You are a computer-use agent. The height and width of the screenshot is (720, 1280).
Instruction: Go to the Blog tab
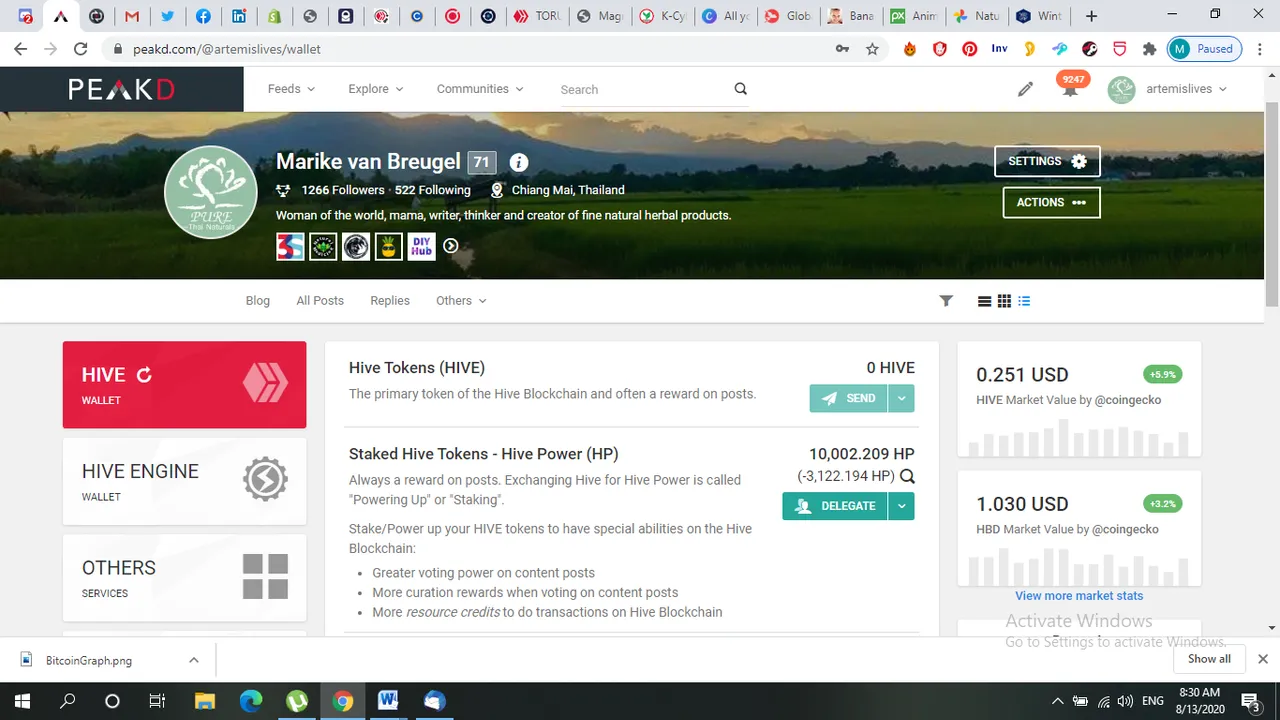tap(258, 301)
